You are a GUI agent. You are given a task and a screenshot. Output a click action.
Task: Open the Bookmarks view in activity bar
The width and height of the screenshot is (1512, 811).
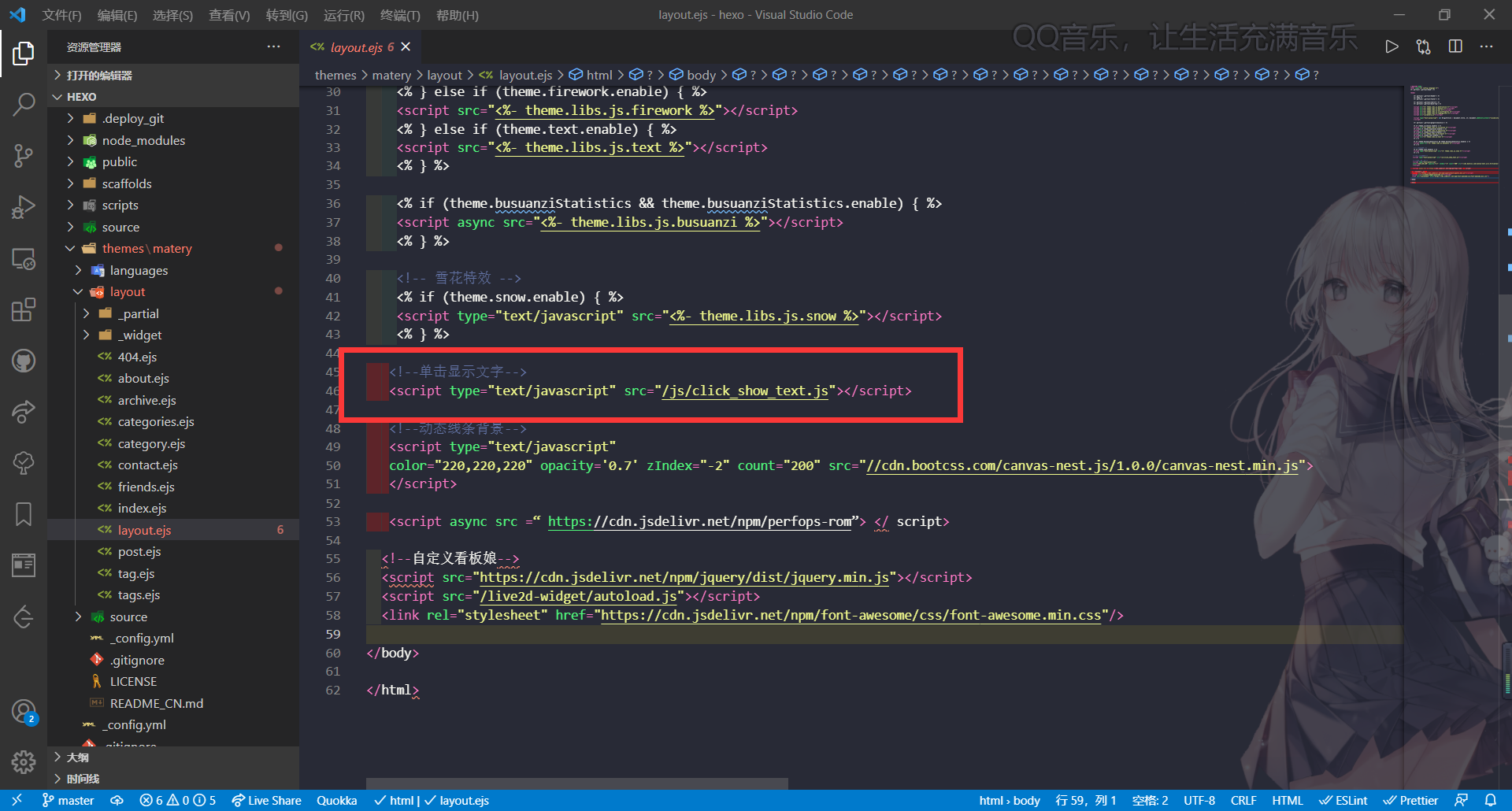pyautogui.click(x=24, y=514)
